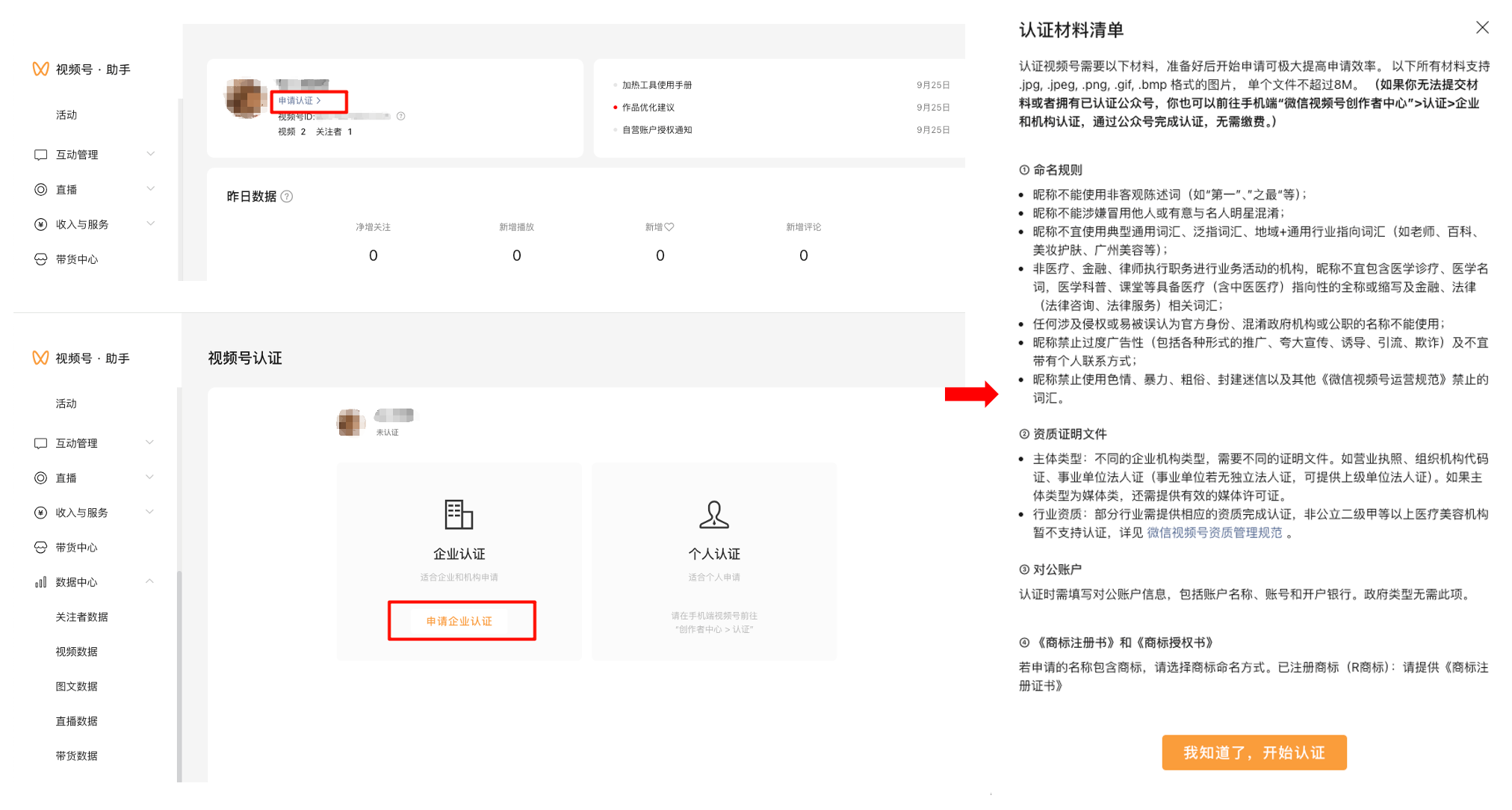Close the 认证材料清单 panel
The height and width of the screenshot is (810, 1512).
1482,28
